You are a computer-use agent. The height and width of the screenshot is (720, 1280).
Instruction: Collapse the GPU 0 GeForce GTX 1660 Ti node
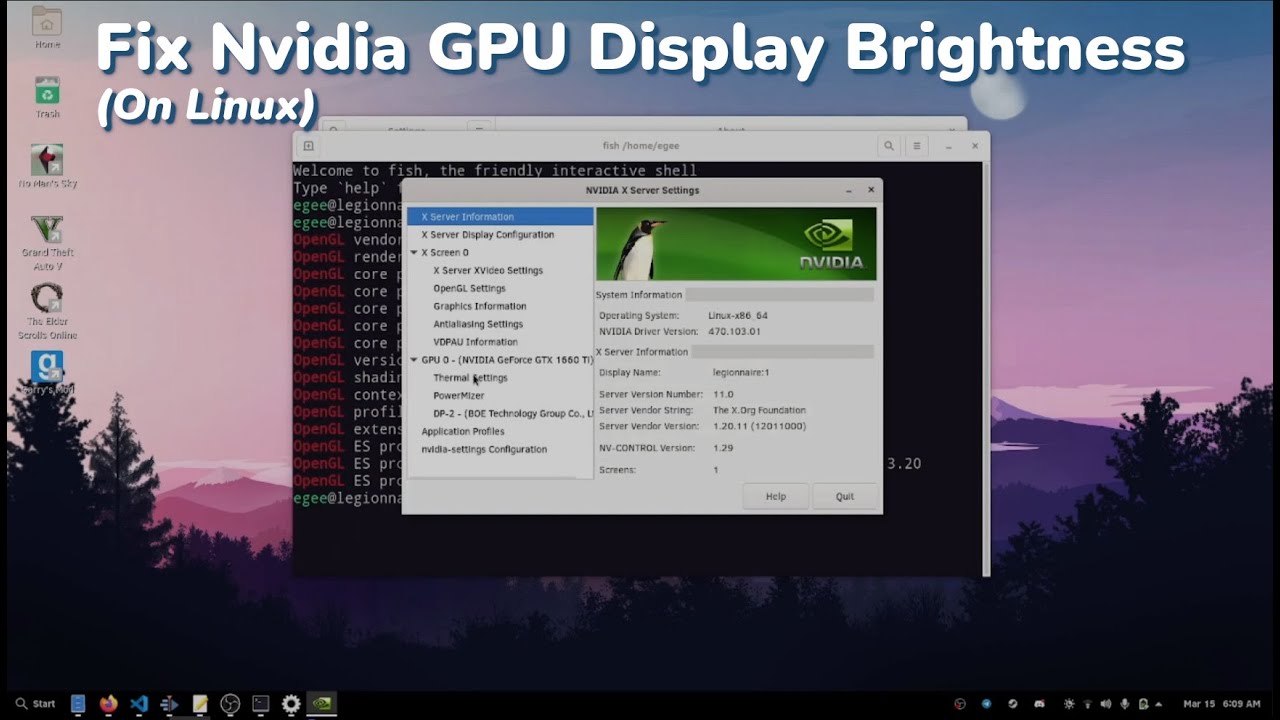(414, 360)
